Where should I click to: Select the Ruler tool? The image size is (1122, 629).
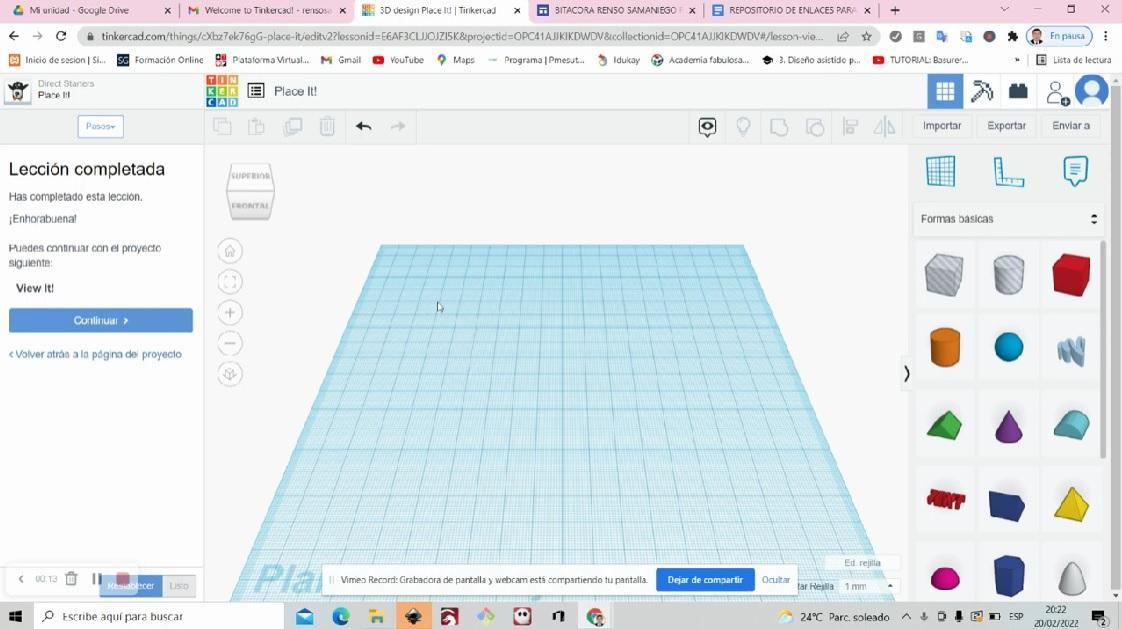pyautogui.click(x=1008, y=172)
